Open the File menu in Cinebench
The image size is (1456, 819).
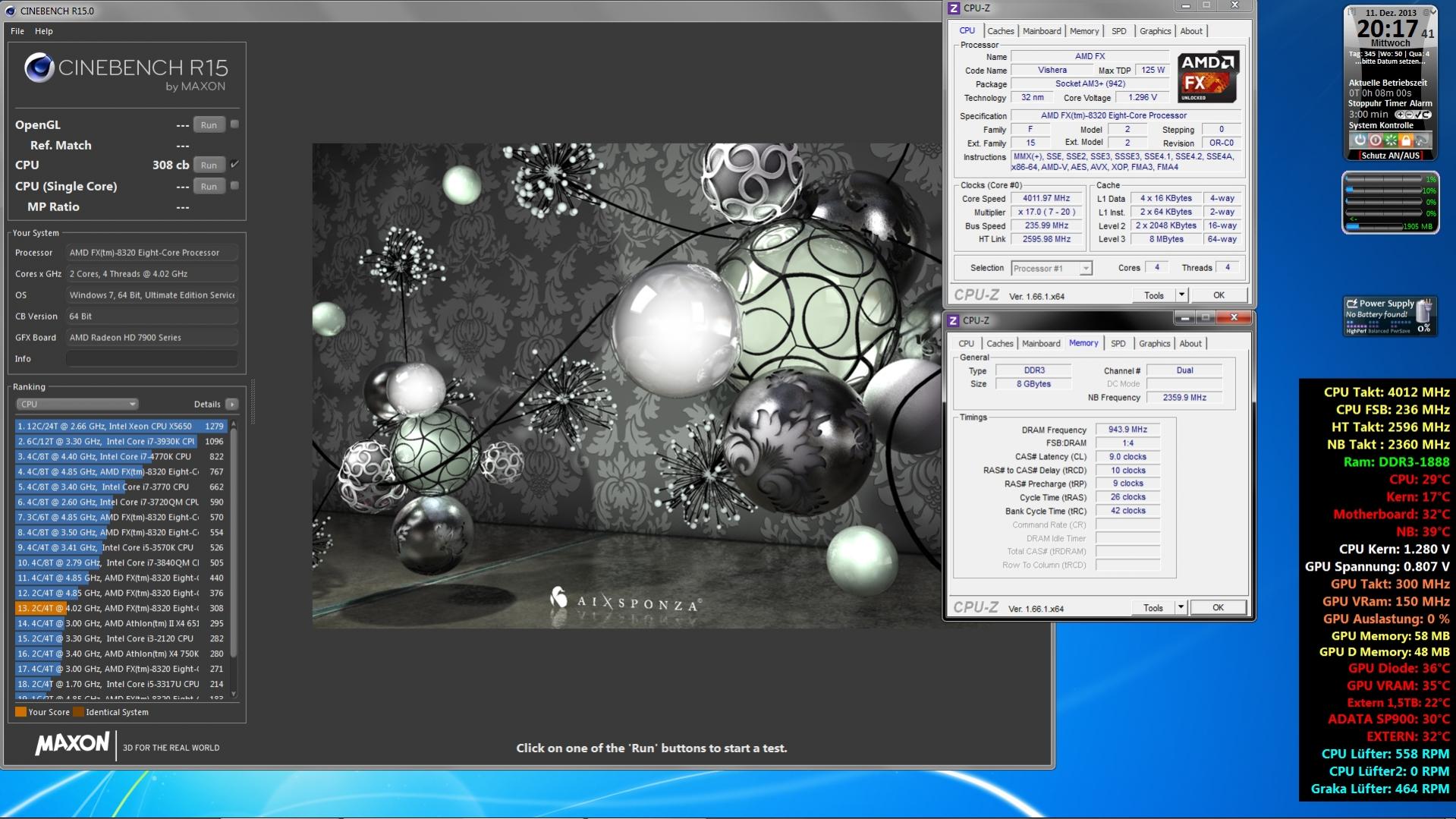click(x=17, y=31)
